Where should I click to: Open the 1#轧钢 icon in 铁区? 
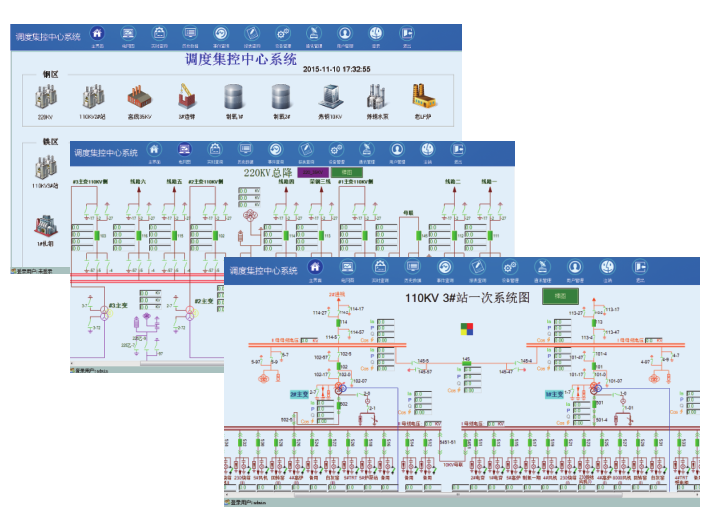tap(44, 226)
